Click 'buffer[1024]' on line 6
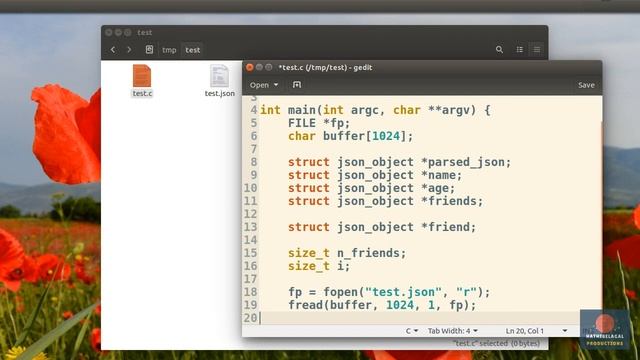The width and height of the screenshot is (640, 360). (364, 136)
